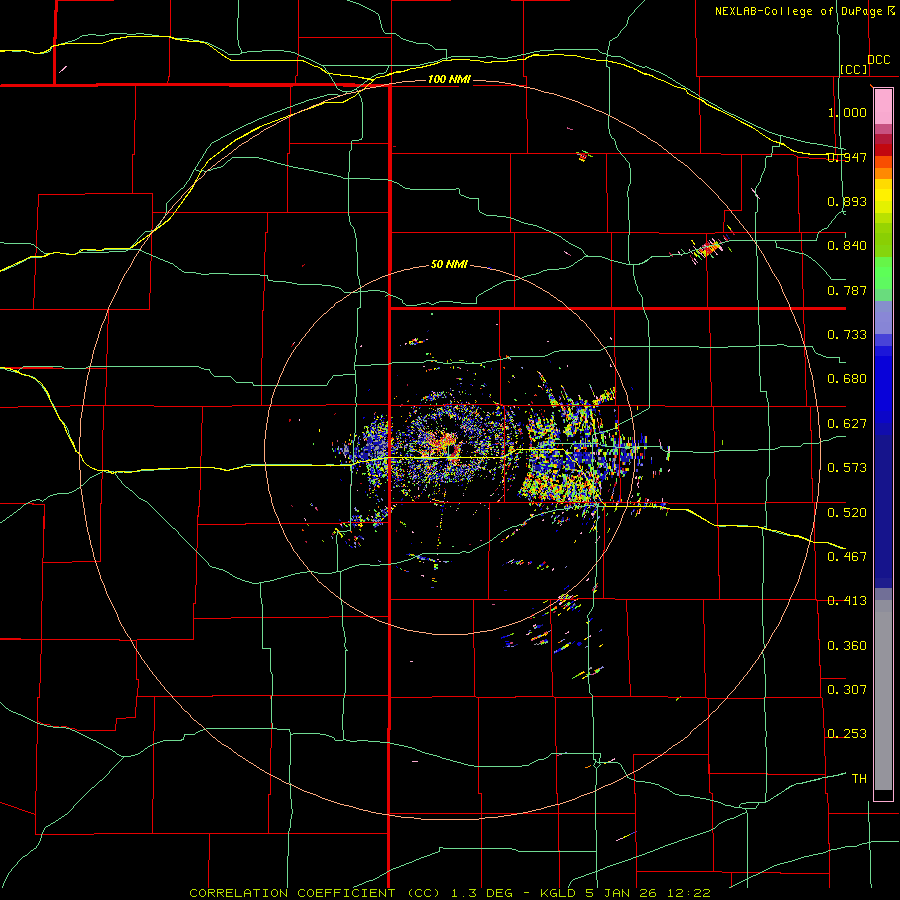Select the 1.000 value on the scale
Image resolution: width=900 pixels, height=900 pixels.
click(847, 112)
